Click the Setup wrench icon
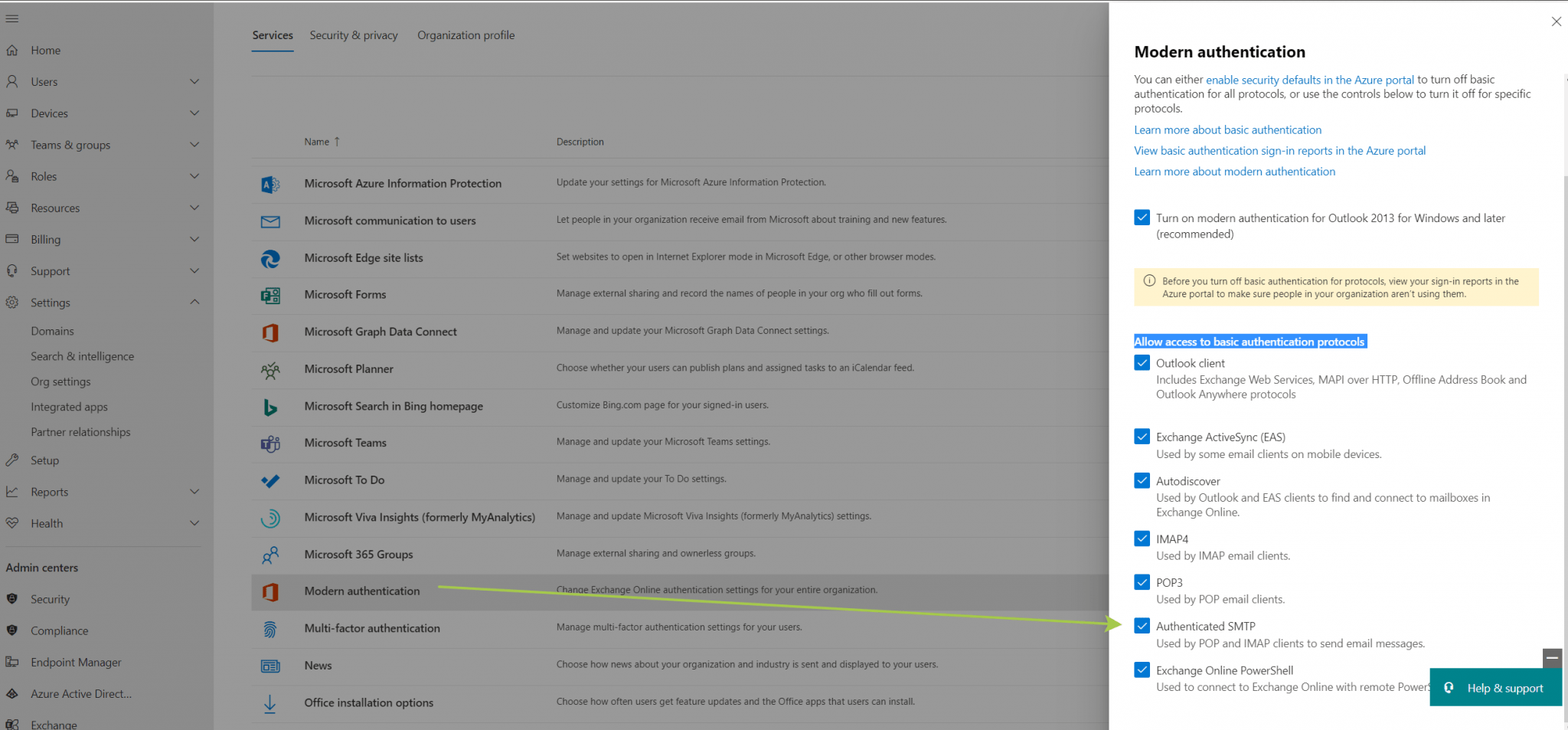The image size is (1568, 730). pos(12,460)
